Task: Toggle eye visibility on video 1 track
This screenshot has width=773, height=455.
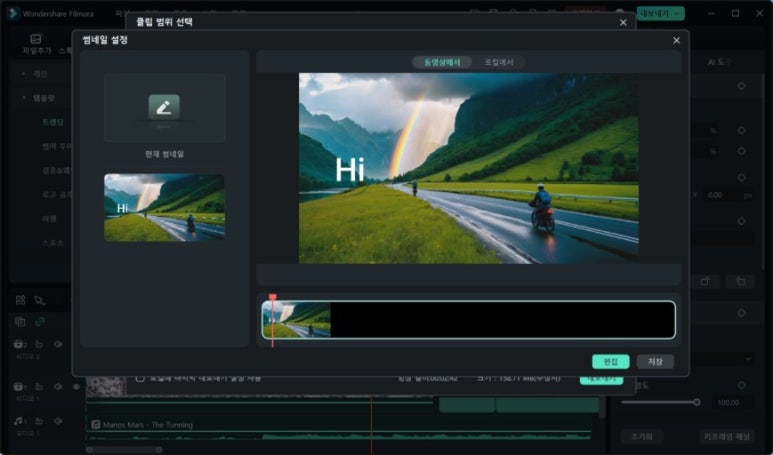Action: click(76, 387)
